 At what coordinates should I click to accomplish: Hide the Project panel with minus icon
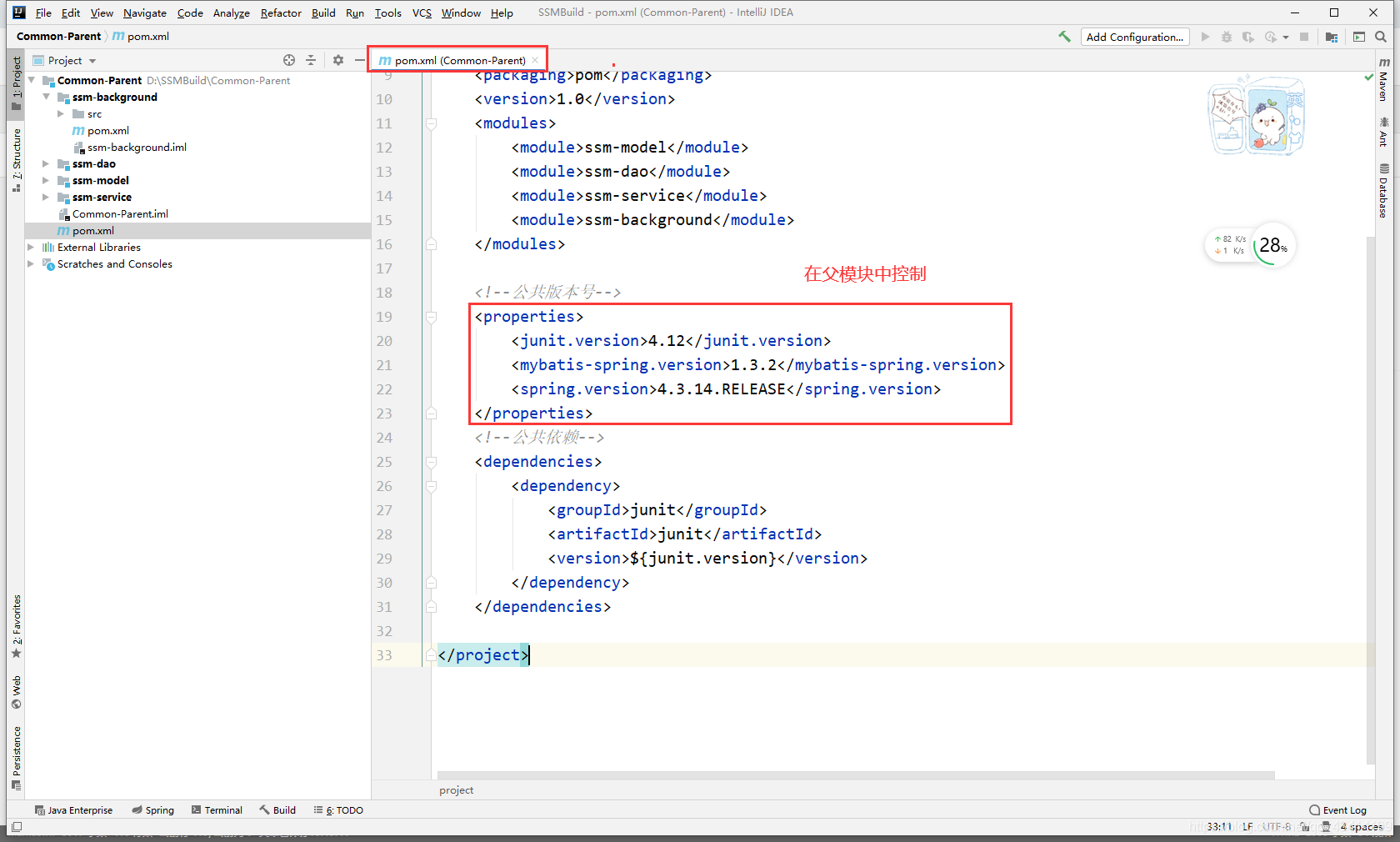pos(359,60)
